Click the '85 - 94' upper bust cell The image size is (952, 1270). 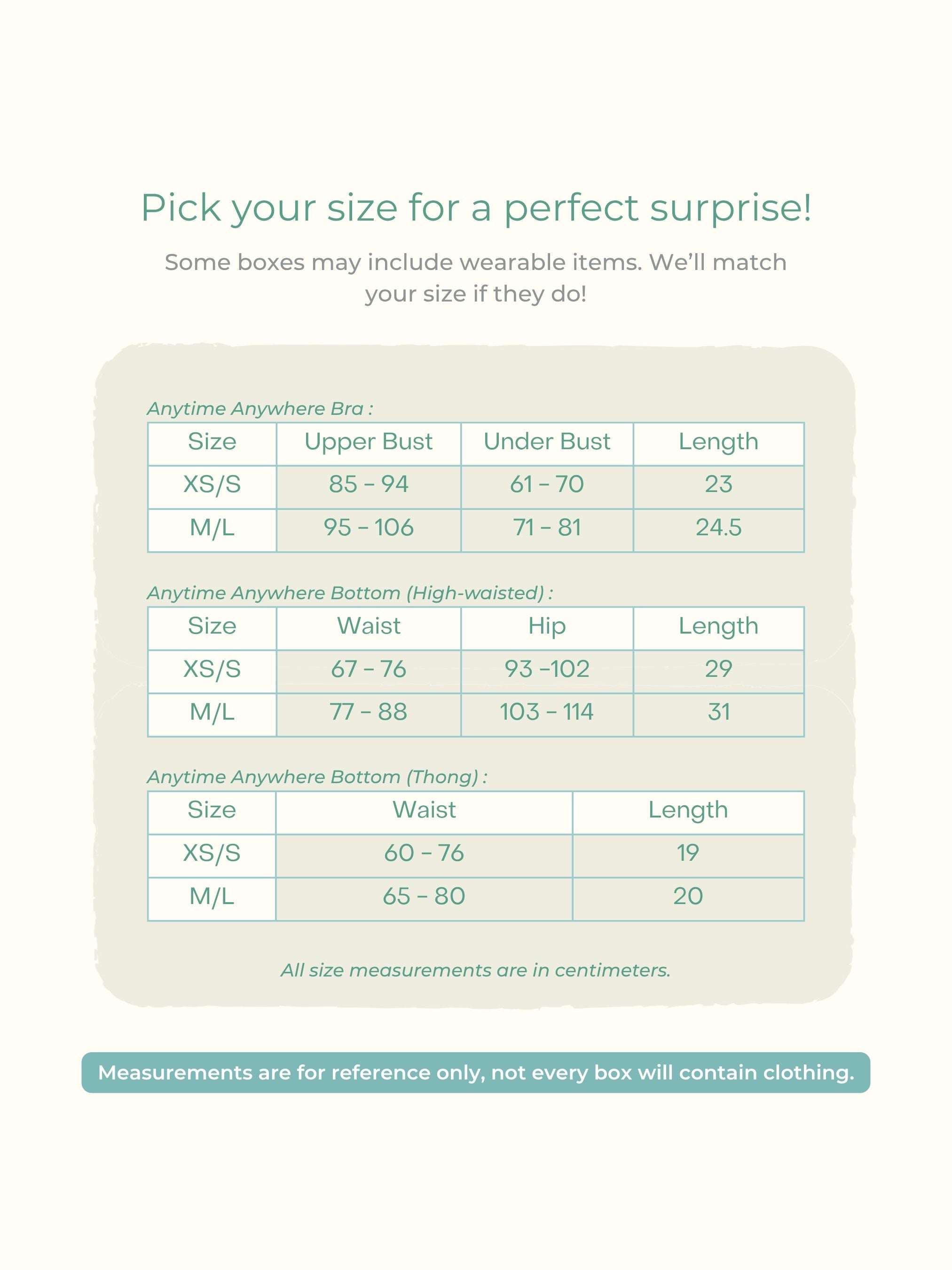click(x=369, y=484)
